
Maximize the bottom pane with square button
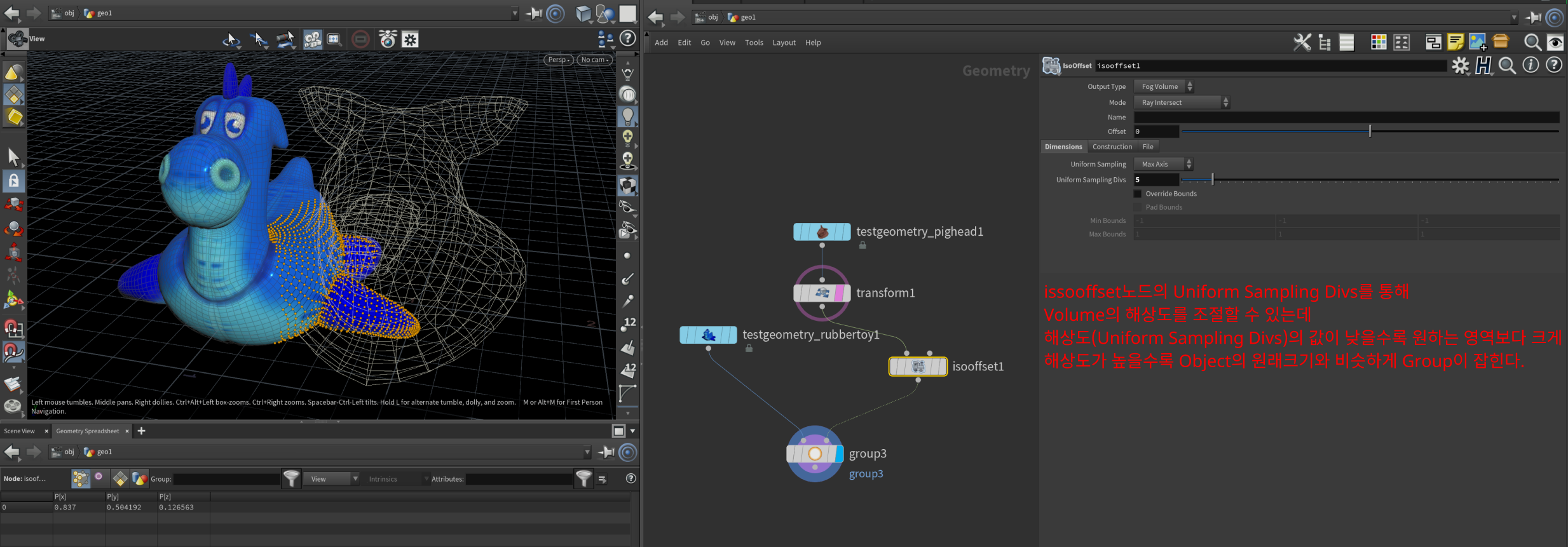point(618,431)
